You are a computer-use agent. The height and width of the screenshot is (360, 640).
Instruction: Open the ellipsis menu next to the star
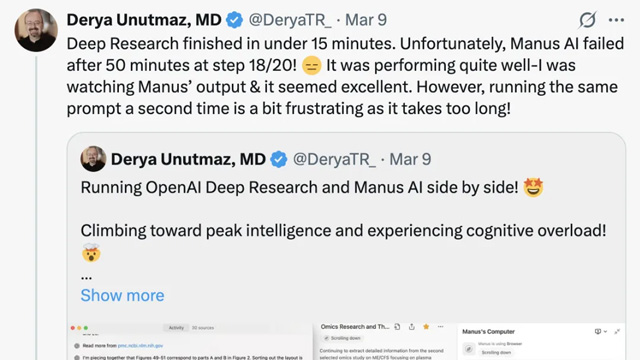[x=440, y=327]
